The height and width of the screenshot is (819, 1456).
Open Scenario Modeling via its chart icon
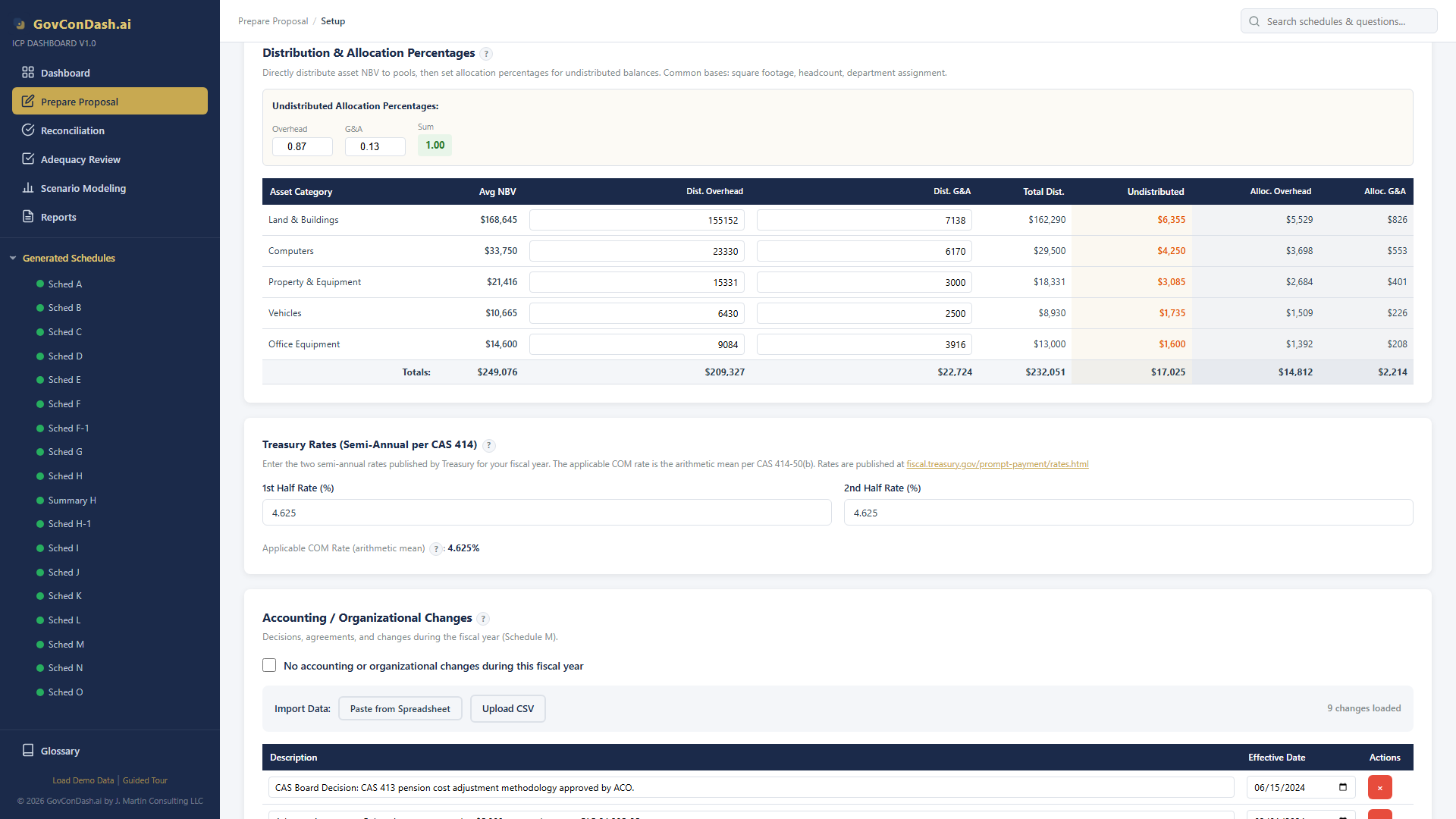click(29, 188)
